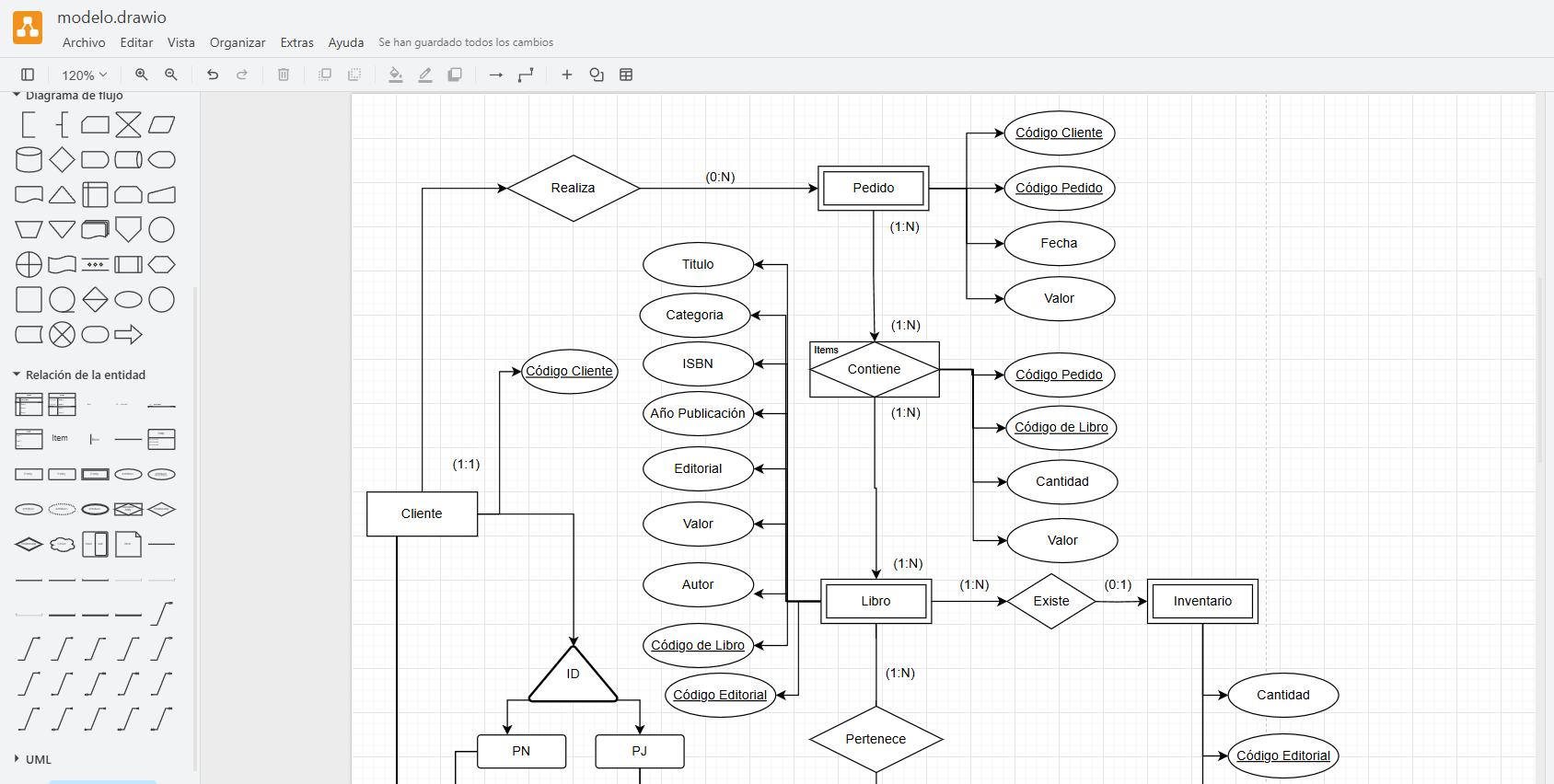The width and height of the screenshot is (1554, 784).
Task: Select the PJ box
Action: (x=639, y=751)
